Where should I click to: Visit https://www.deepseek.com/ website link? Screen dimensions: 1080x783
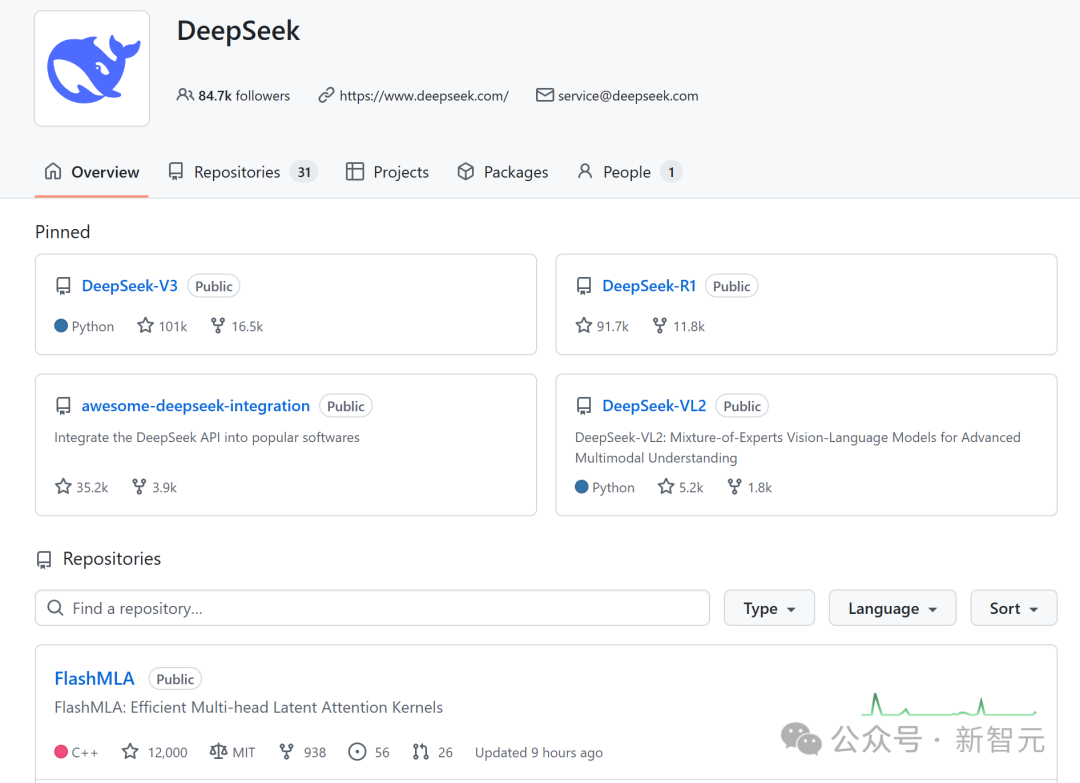tap(424, 96)
